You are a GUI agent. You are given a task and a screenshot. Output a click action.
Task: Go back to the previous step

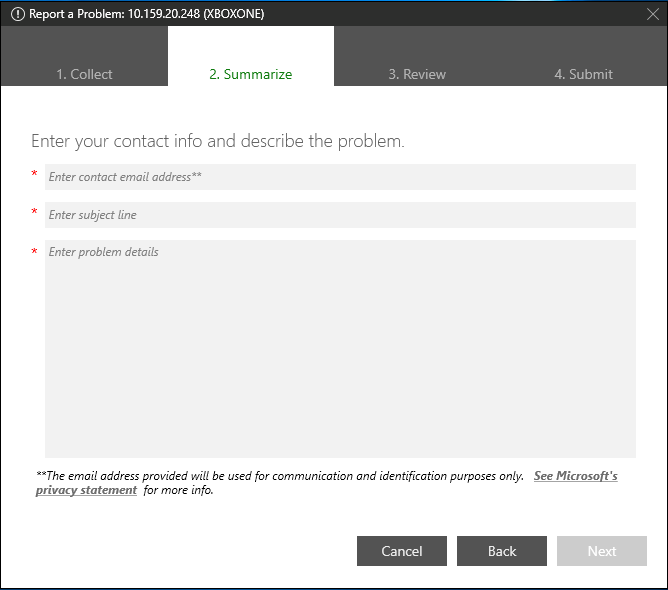click(x=502, y=551)
